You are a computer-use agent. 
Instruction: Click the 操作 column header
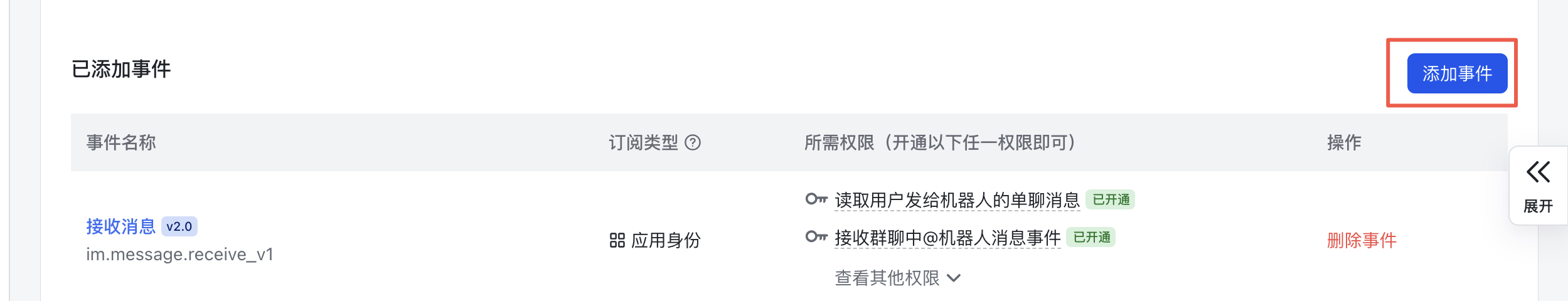tap(1344, 143)
